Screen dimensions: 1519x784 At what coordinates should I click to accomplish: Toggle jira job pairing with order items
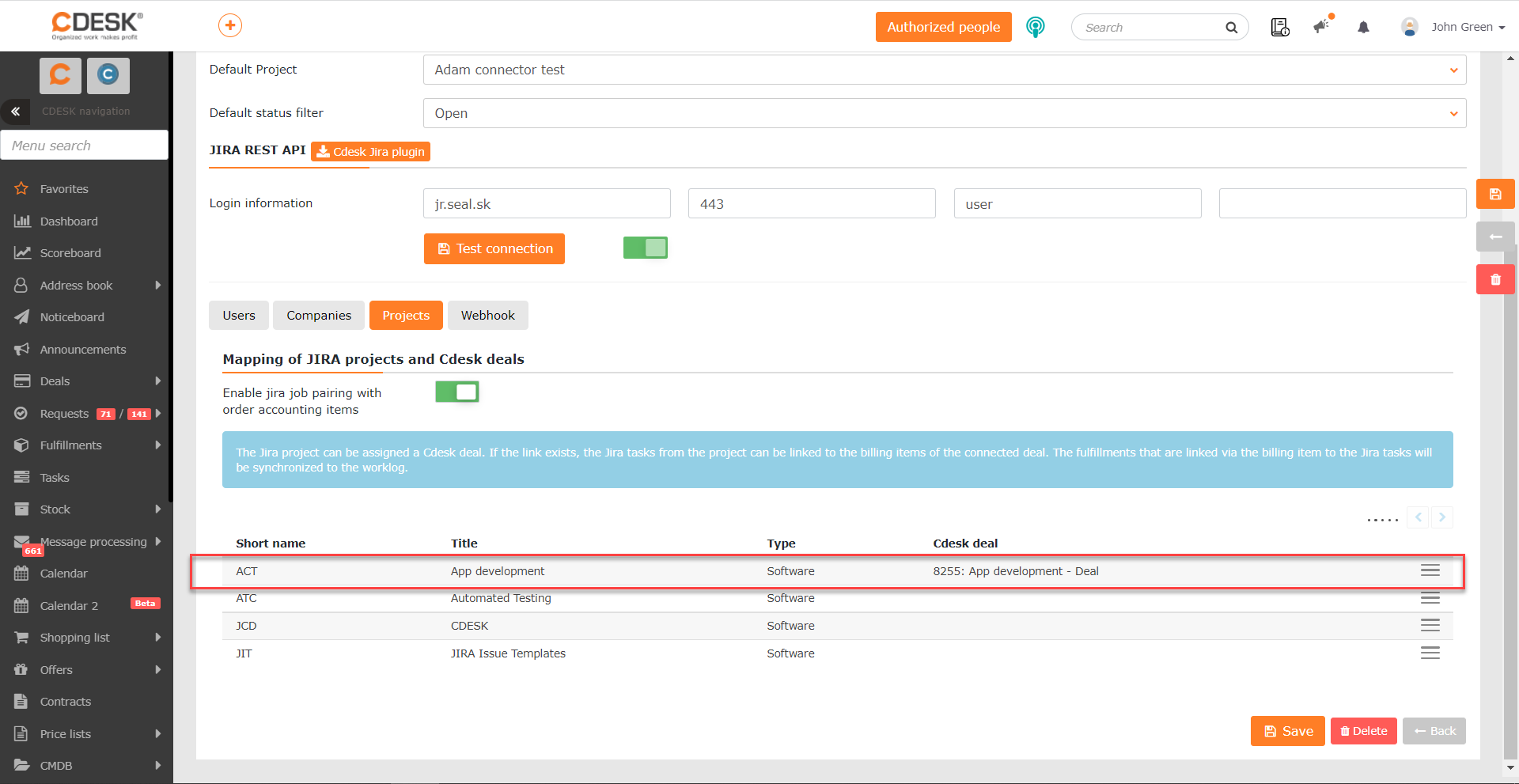tap(457, 392)
